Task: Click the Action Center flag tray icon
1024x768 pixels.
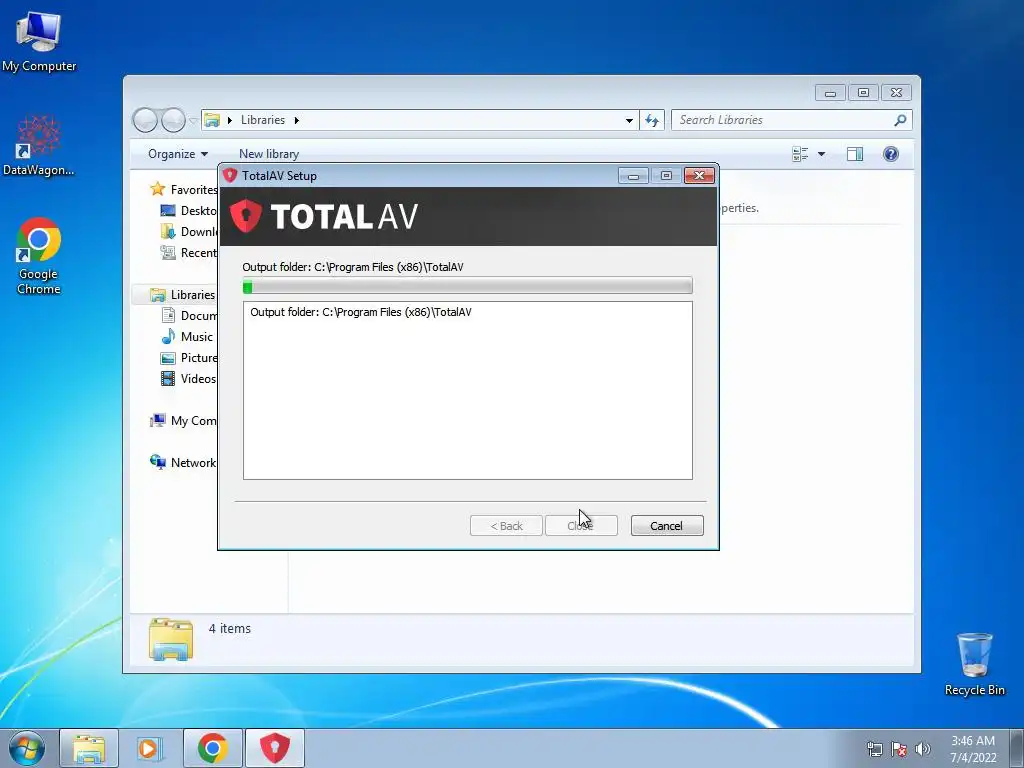Action: [899, 749]
